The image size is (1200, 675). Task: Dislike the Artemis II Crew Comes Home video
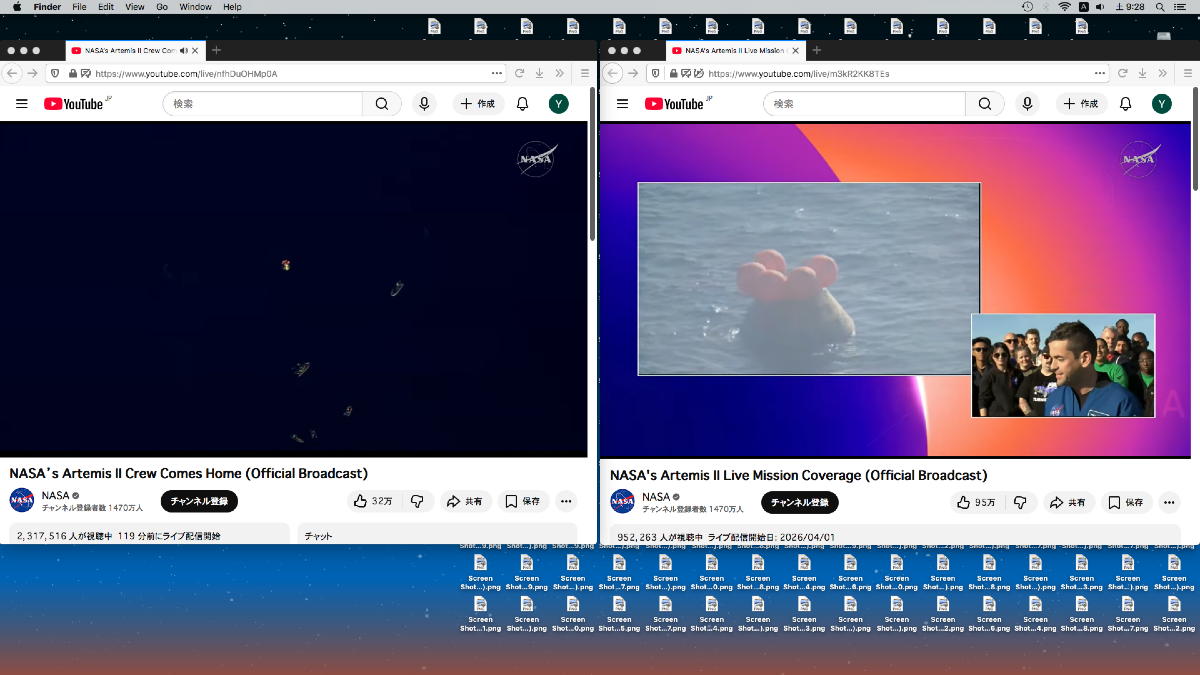tap(417, 501)
